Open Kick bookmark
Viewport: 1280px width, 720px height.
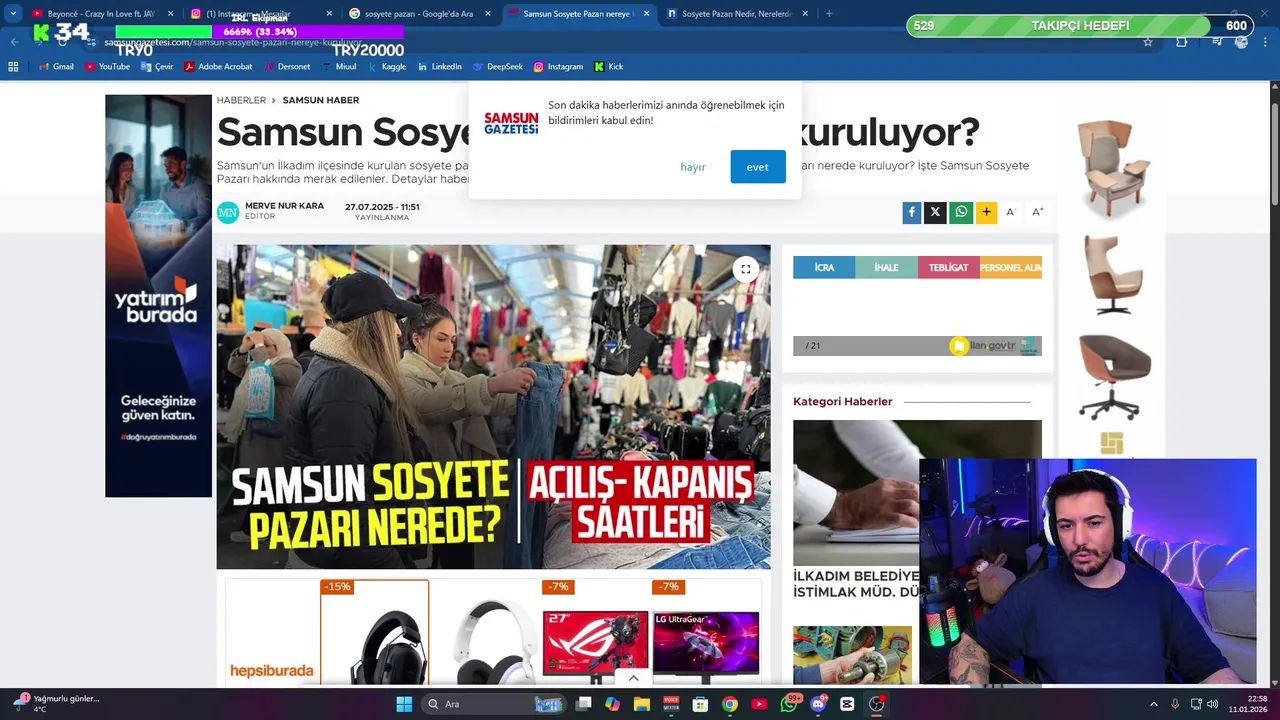[609, 67]
